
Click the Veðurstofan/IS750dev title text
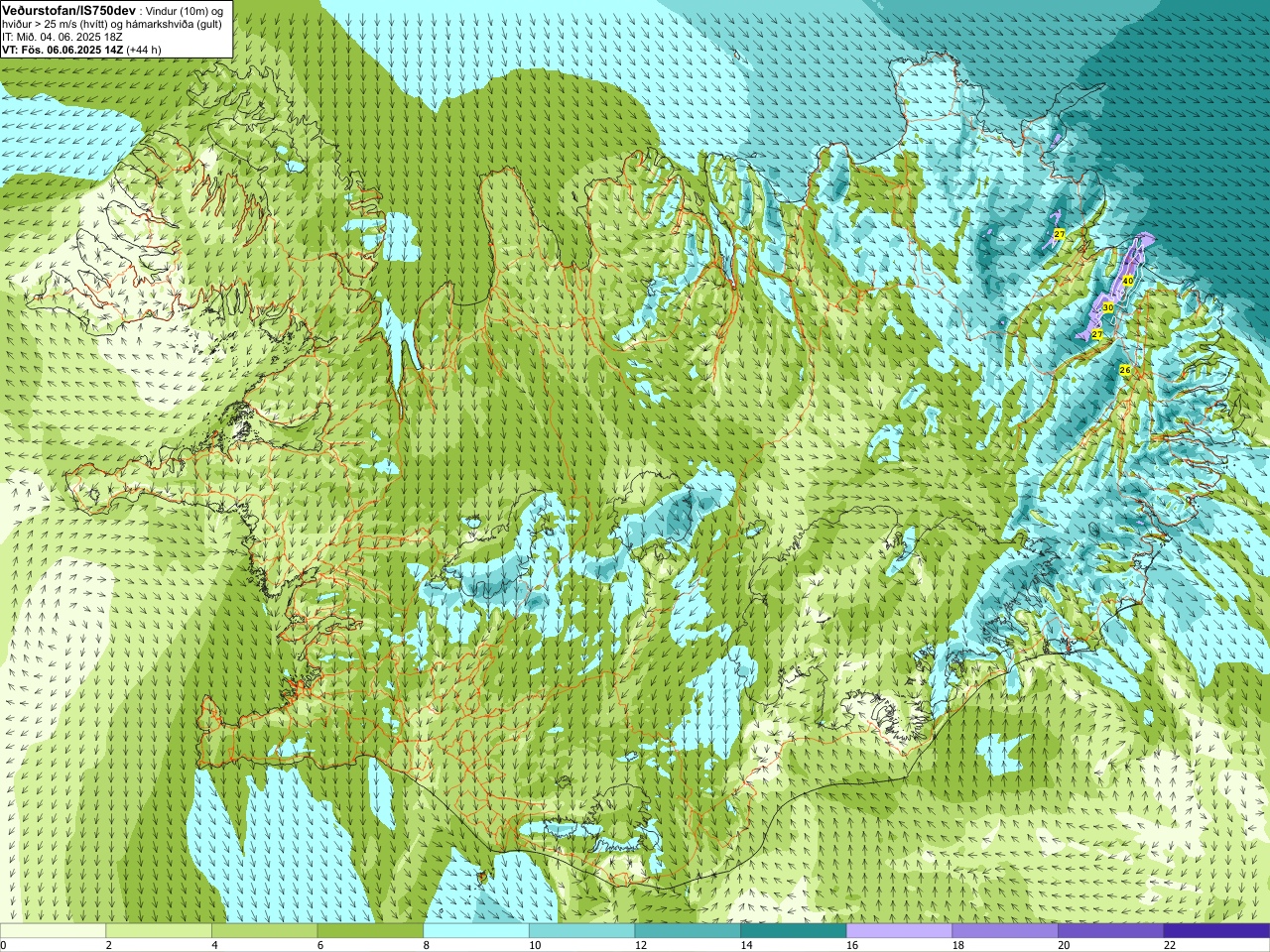pyautogui.click(x=68, y=9)
